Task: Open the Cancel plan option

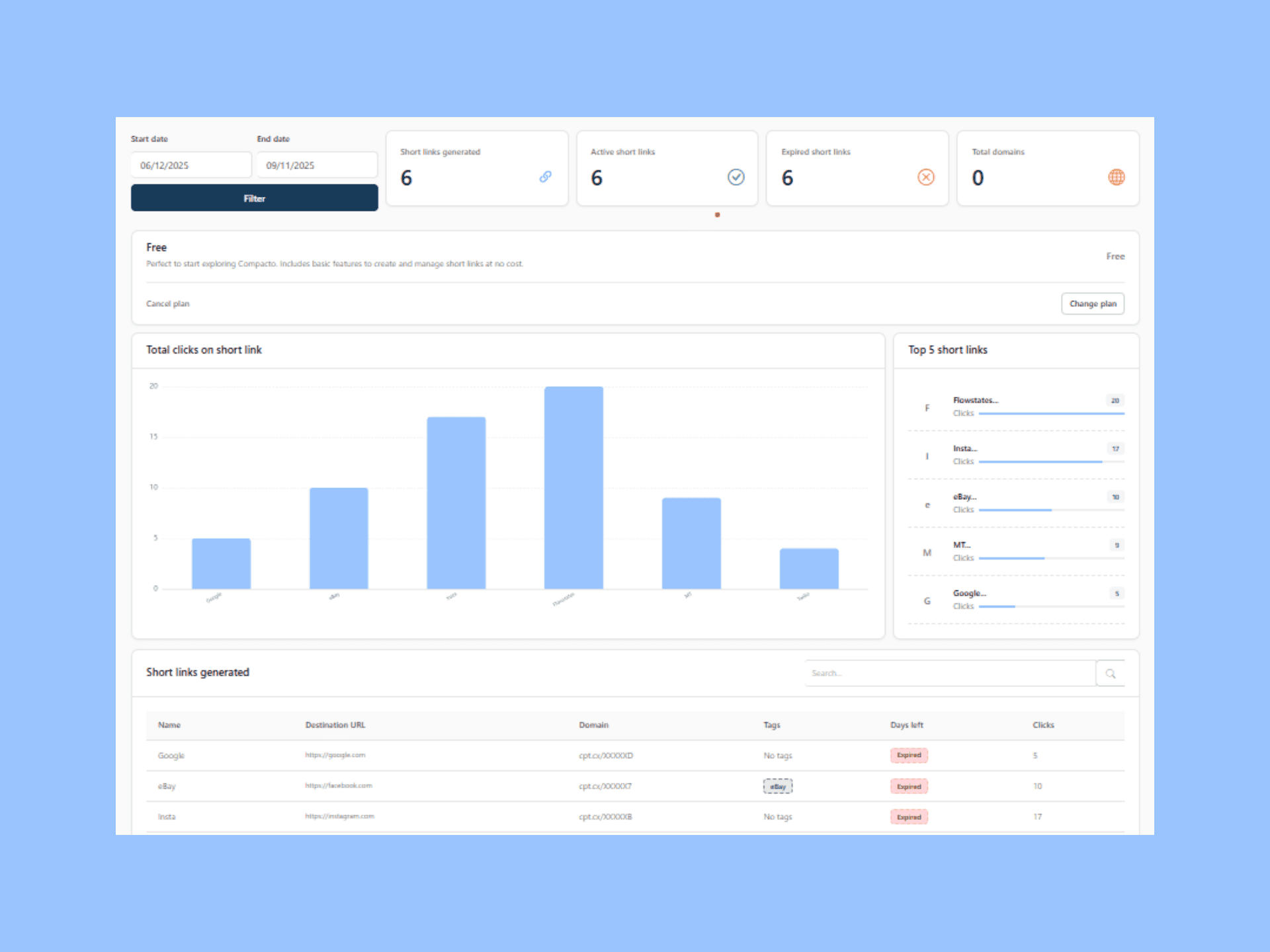Action: [x=167, y=303]
